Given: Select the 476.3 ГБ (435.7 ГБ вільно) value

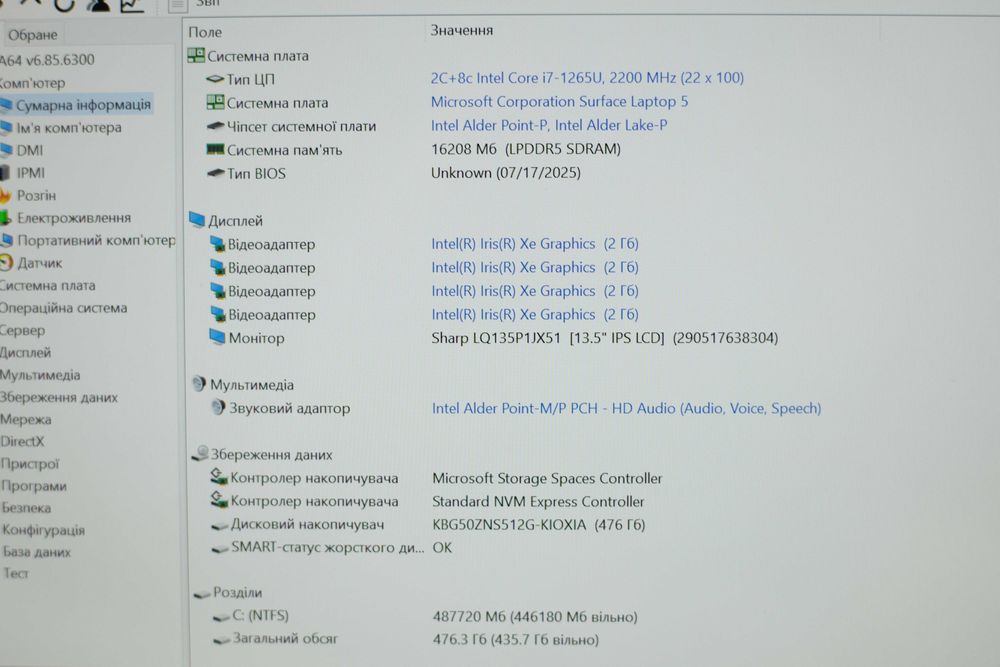Looking at the screenshot, I should click(x=516, y=640).
